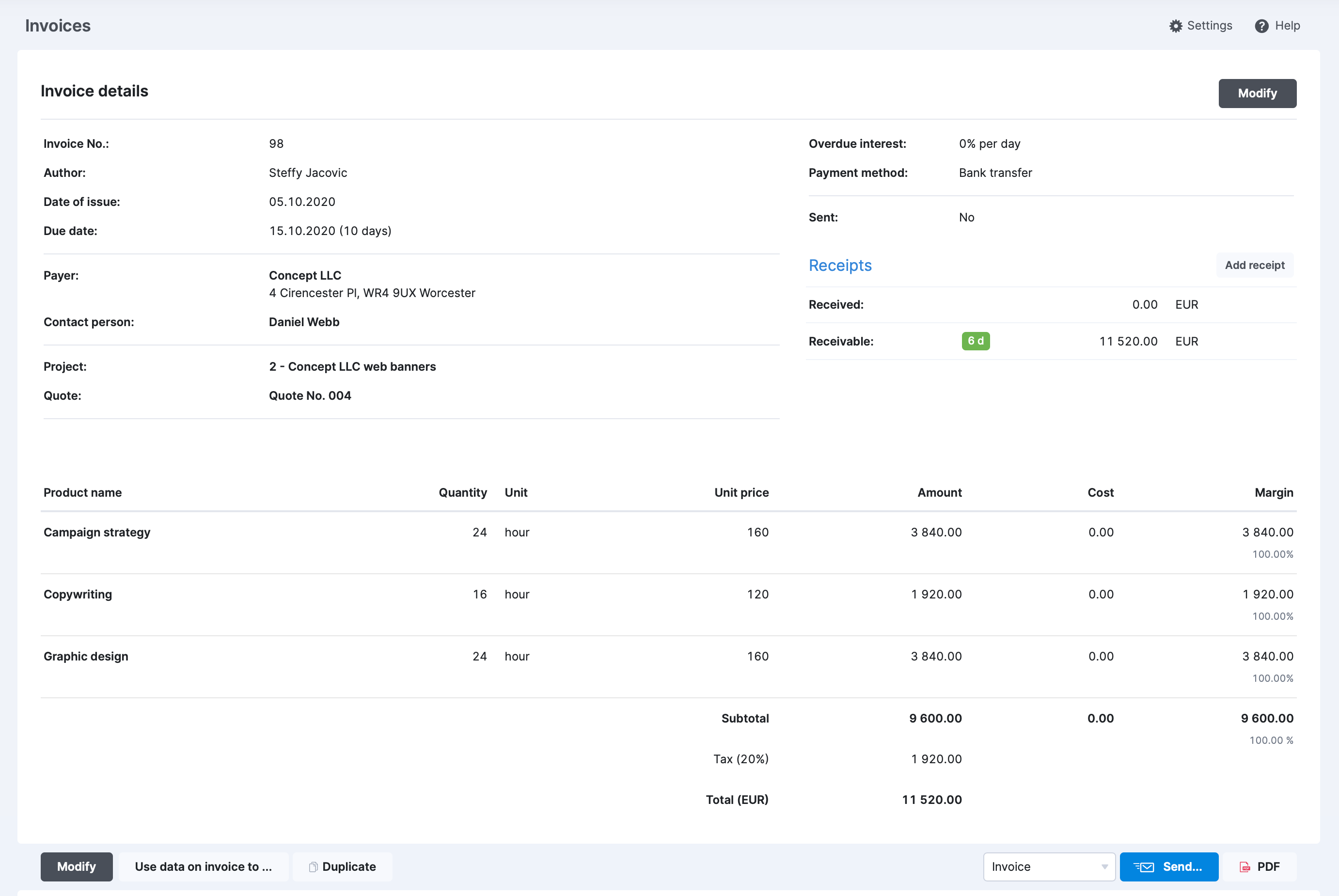This screenshot has height=896, width=1339.
Task: Click the top Modify button
Action: (x=1257, y=93)
